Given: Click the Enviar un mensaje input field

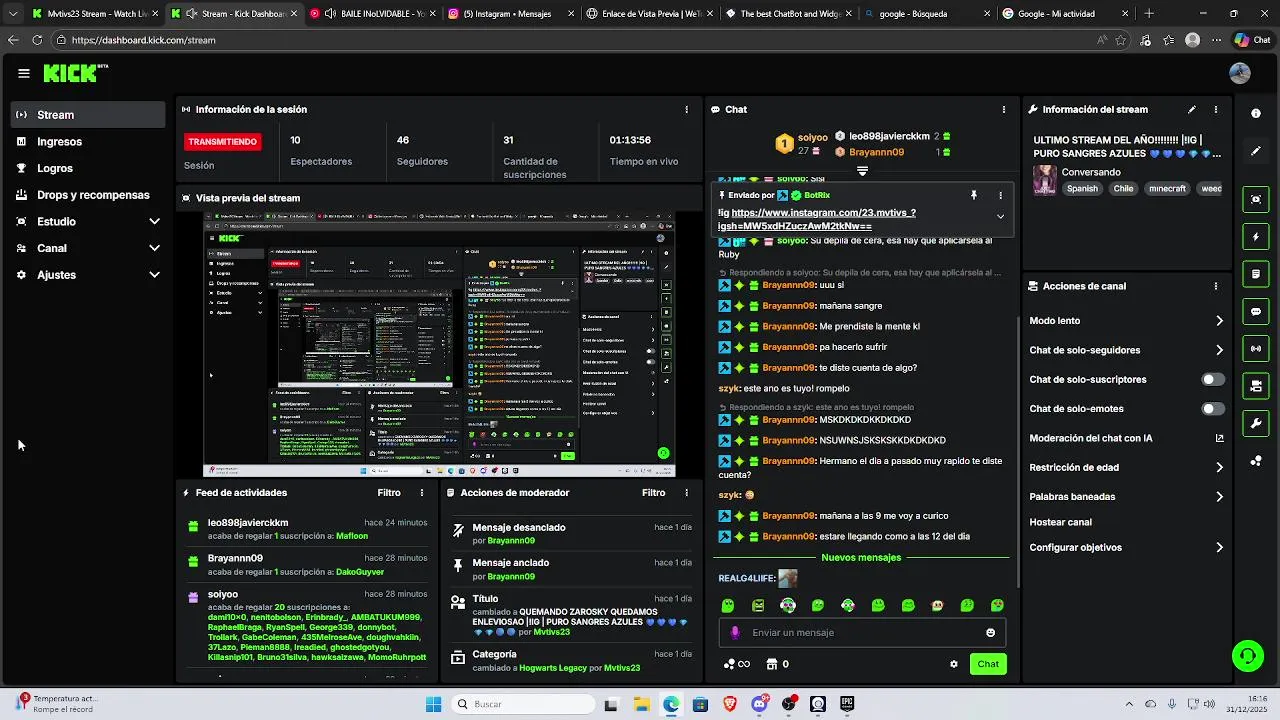Looking at the screenshot, I should [862, 632].
